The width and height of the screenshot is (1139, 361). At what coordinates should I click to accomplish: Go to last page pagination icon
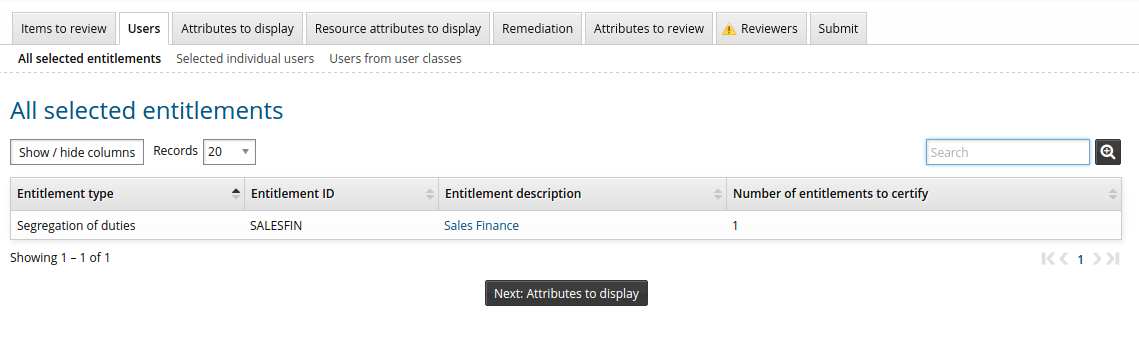1113,258
